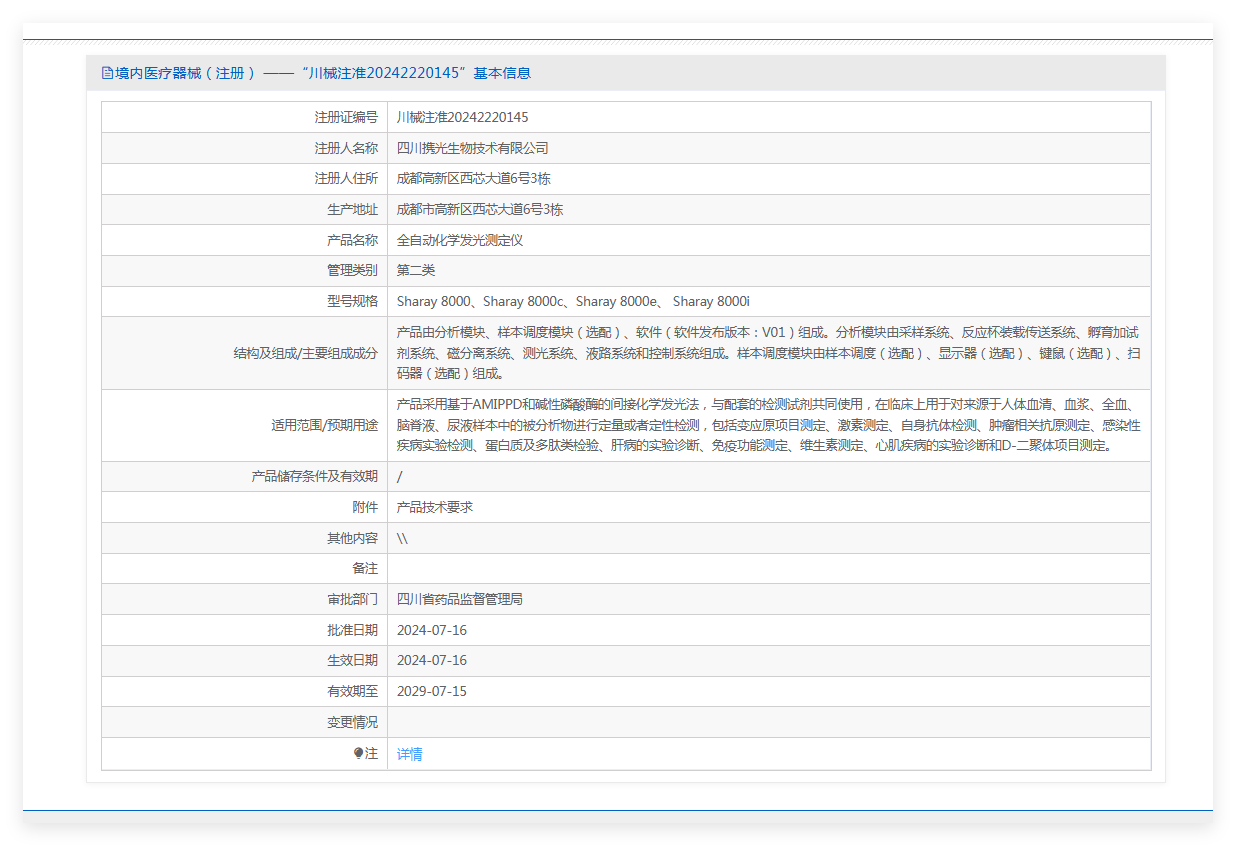The image size is (1236, 846).
Task: Select expiry date 2029-07-15
Action: (432, 691)
